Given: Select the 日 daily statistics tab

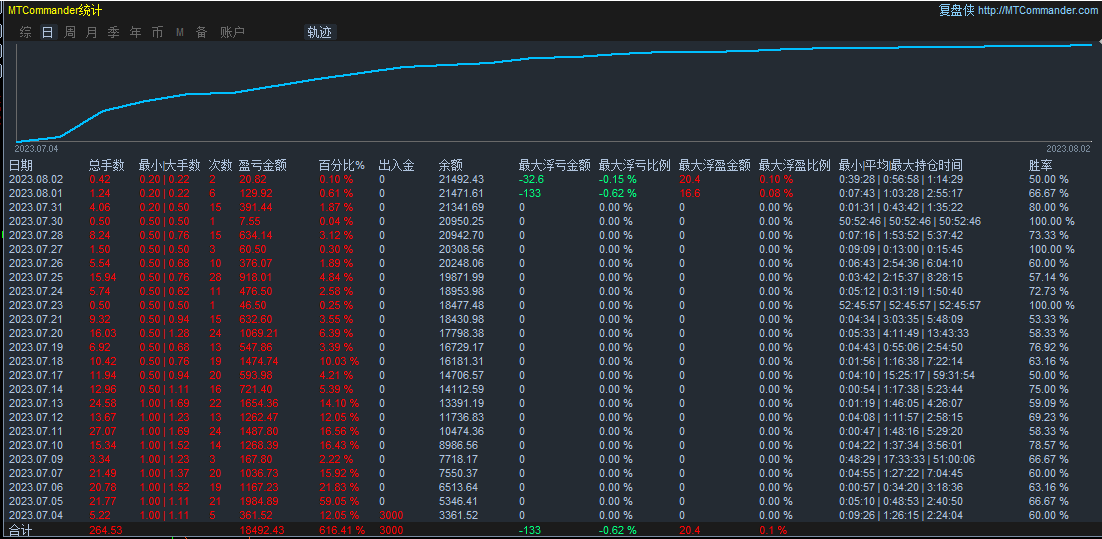Looking at the screenshot, I should coord(48,32).
